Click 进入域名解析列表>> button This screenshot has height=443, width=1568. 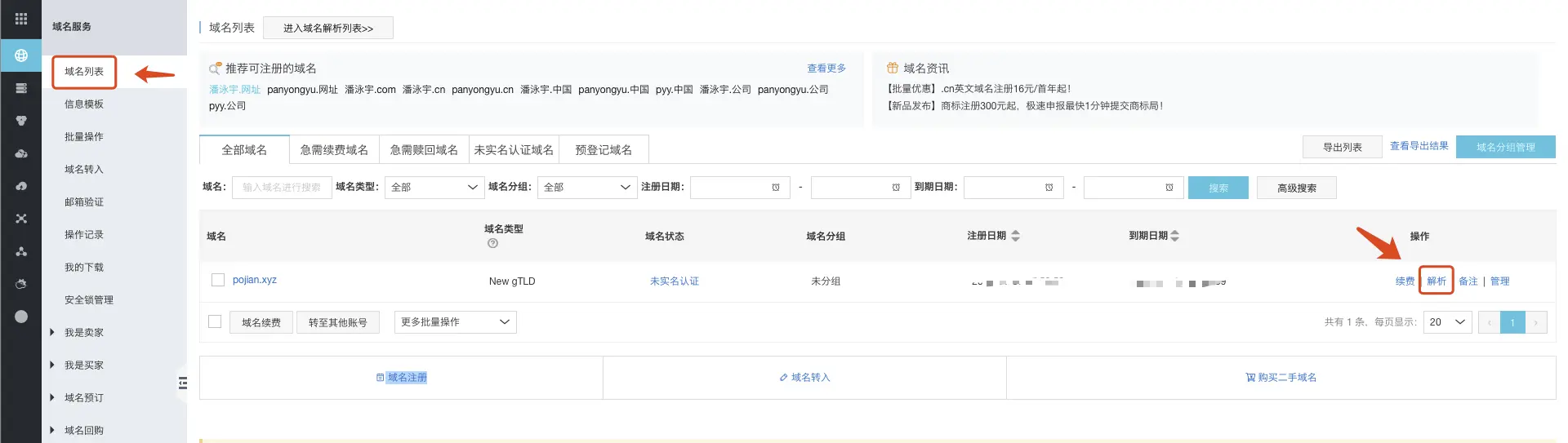[328, 28]
